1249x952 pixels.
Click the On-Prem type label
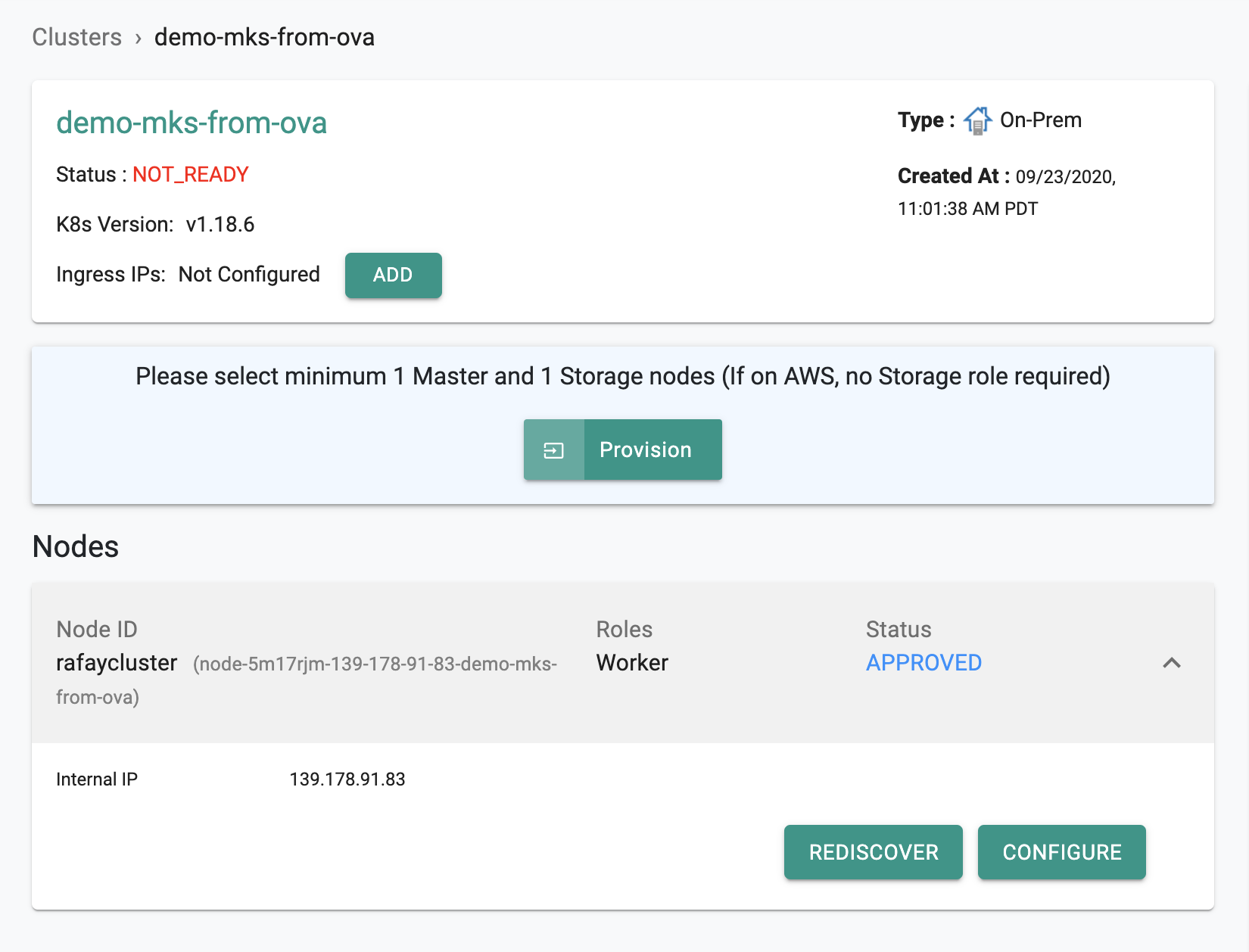(x=1041, y=120)
